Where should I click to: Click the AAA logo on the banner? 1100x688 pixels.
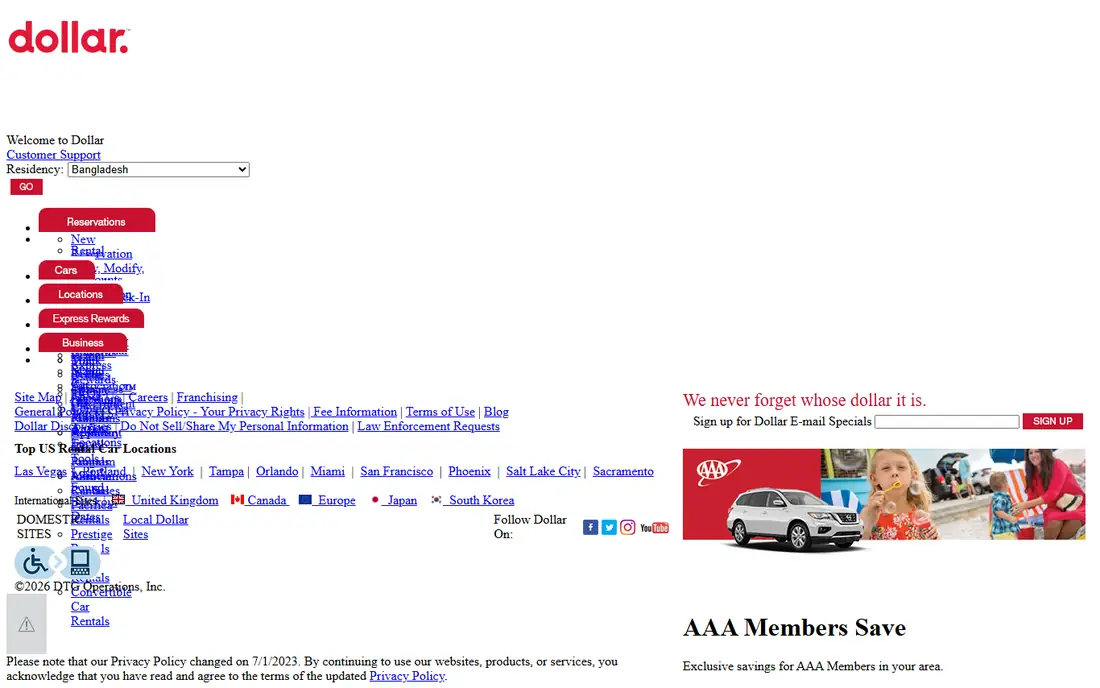click(718, 471)
